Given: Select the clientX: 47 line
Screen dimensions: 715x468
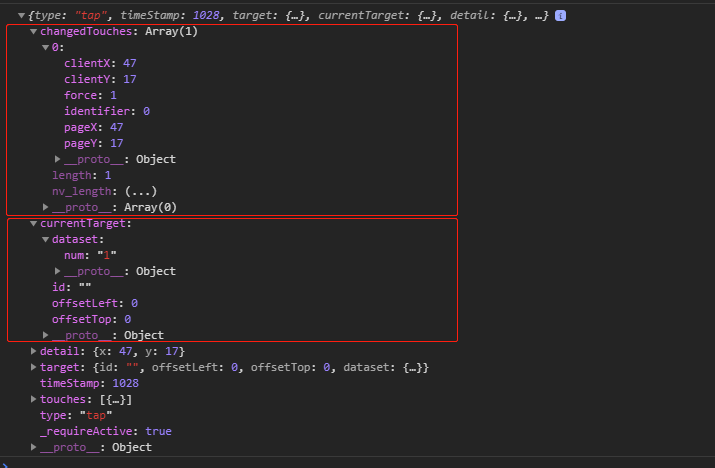Looking at the screenshot, I should tap(100, 63).
